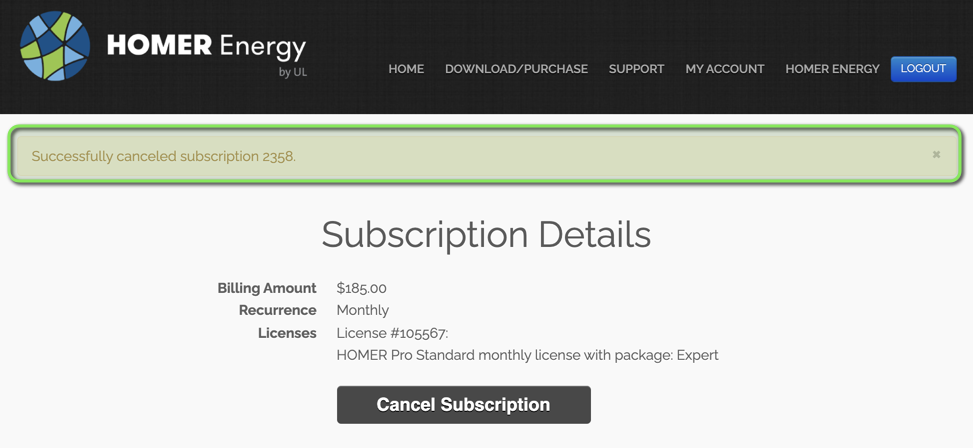Click the HOMER Energy globe logo icon
The image size is (973, 448).
55,46
